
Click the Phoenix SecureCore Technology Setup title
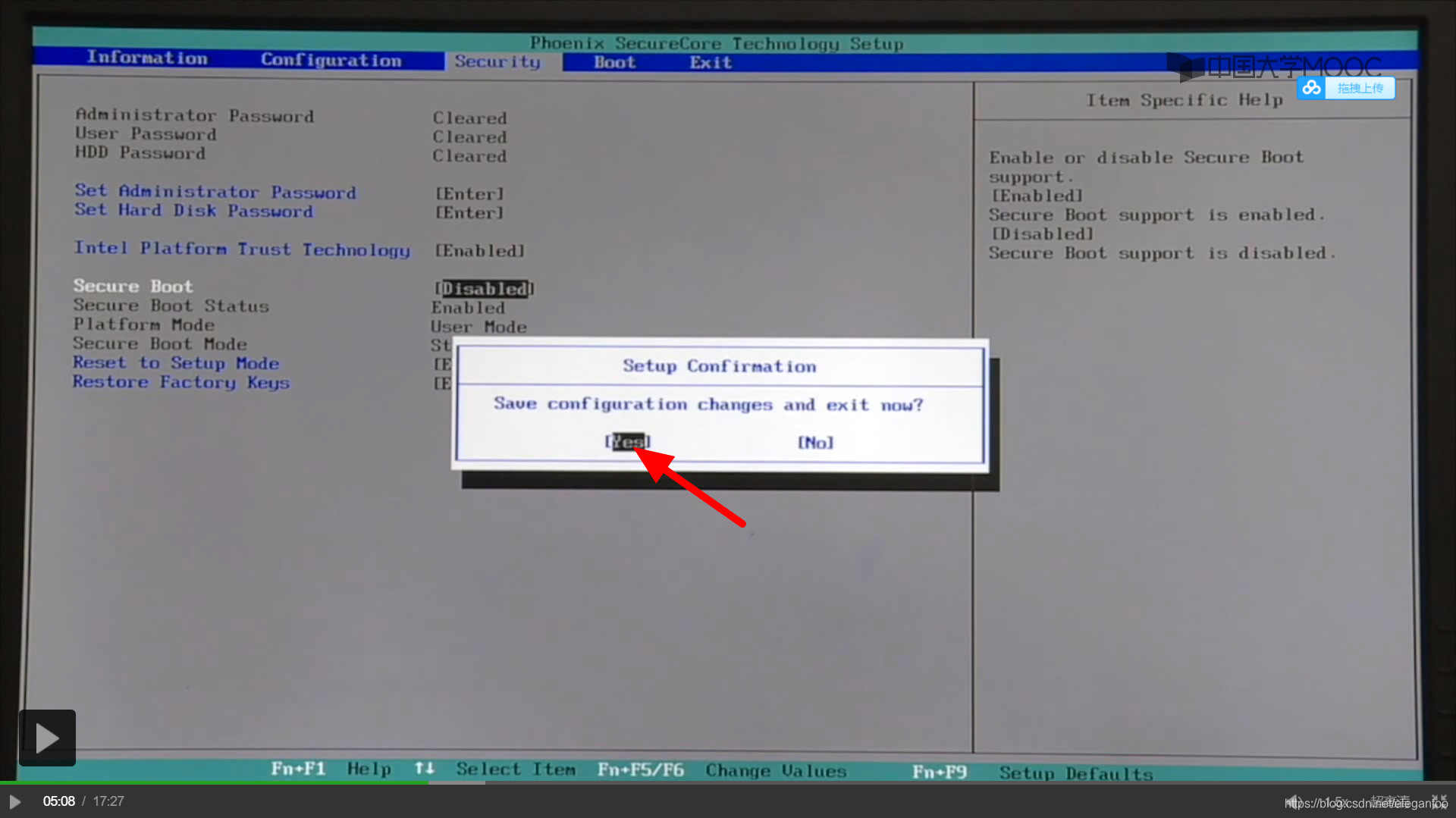click(717, 43)
